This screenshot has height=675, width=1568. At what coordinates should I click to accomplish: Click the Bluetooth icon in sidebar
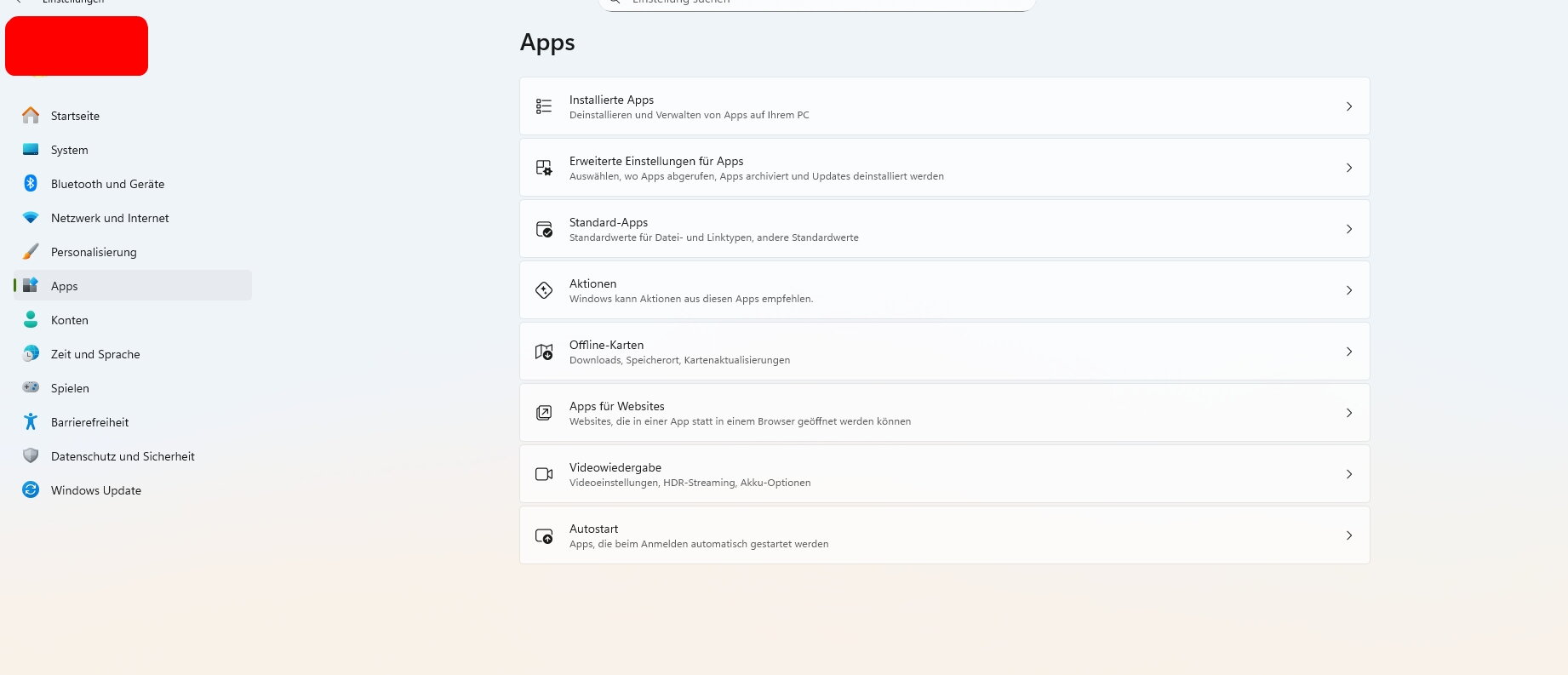pyautogui.click(x=31, y=183)
